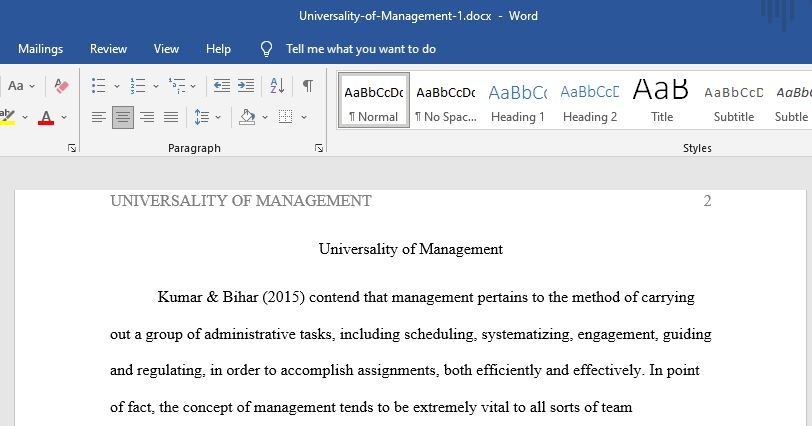The width and height of the screenshot is (812, 426).
Task: Click Line and Paragraph Spacing icon
Action: click(x=201, y=117)
